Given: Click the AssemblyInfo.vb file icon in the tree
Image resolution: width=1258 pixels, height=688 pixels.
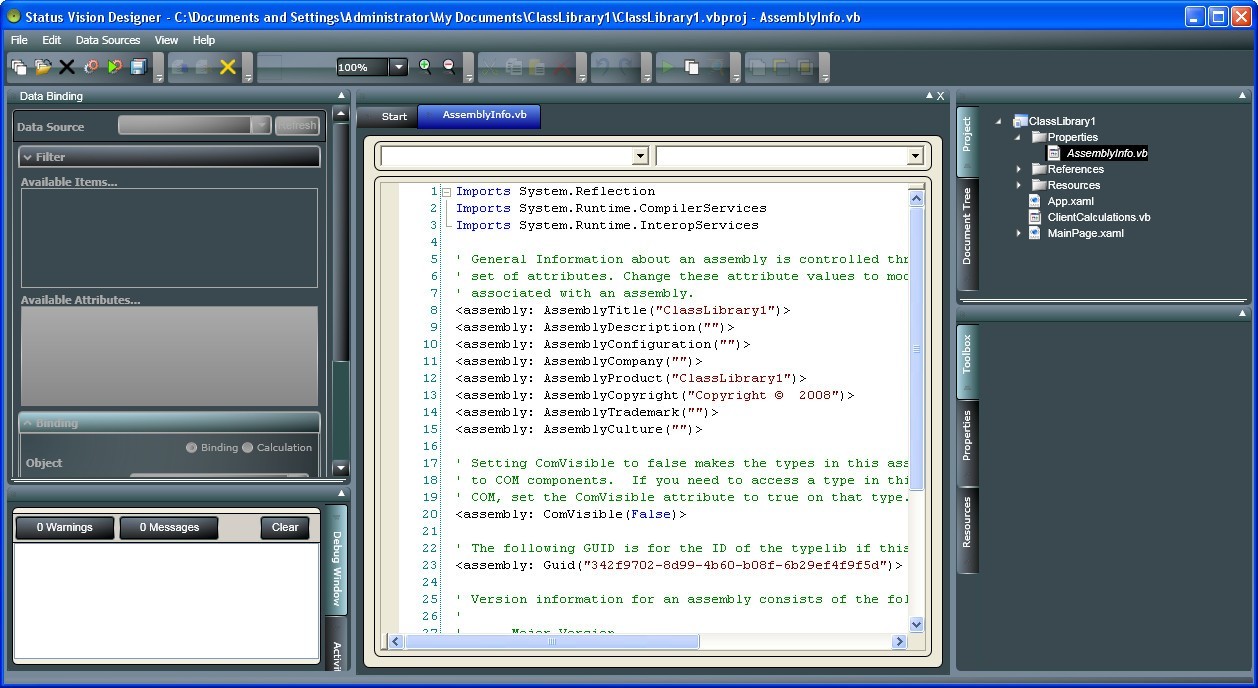Looking at the screenshot, I should [x=1053, y=153].
